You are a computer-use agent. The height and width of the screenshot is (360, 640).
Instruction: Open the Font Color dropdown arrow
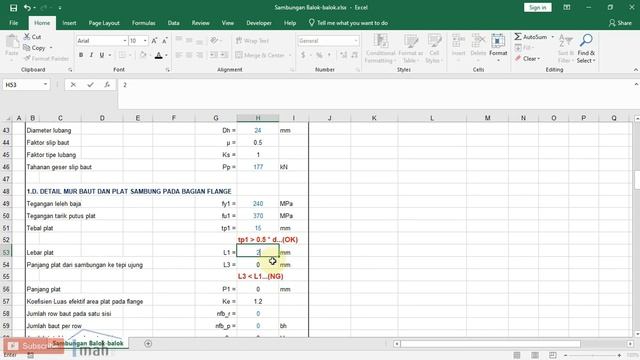[166, 56]
